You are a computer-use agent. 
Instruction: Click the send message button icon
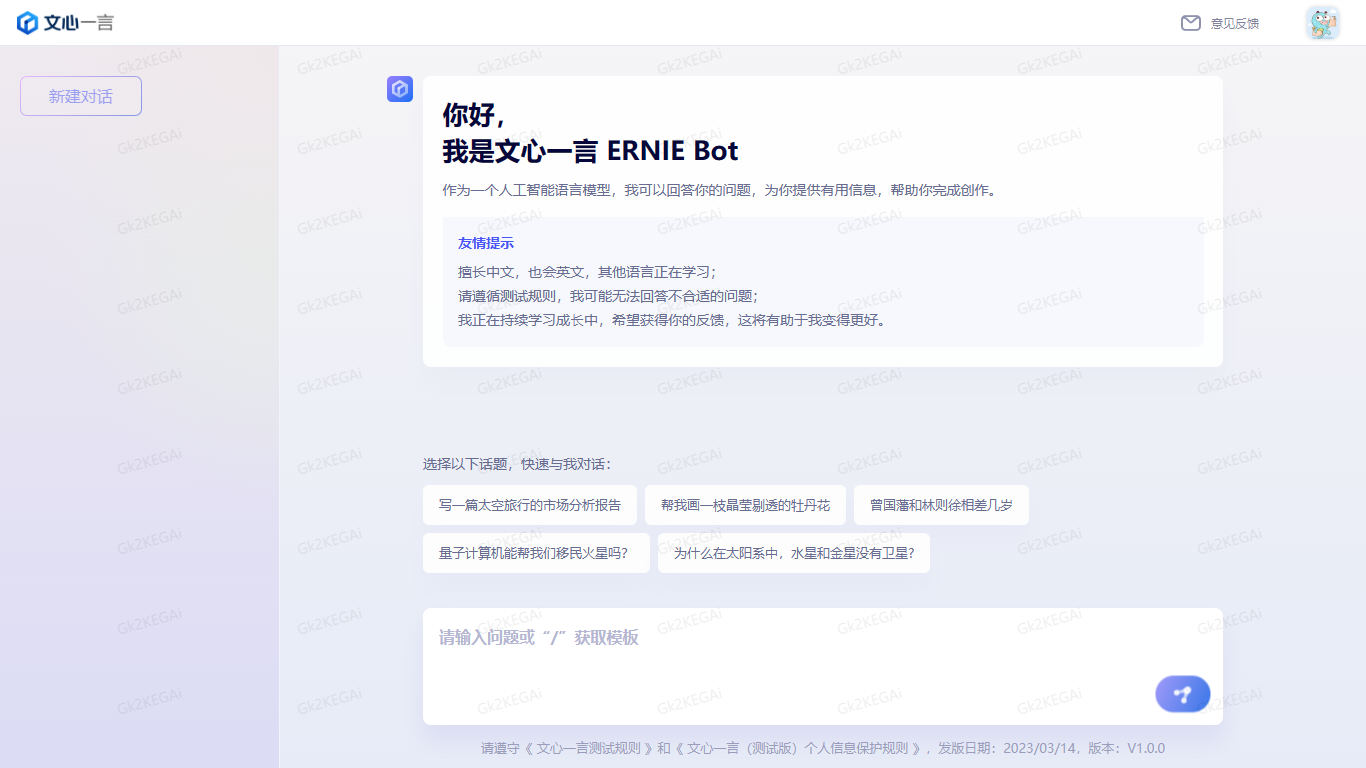click(x=1183, y=694)
